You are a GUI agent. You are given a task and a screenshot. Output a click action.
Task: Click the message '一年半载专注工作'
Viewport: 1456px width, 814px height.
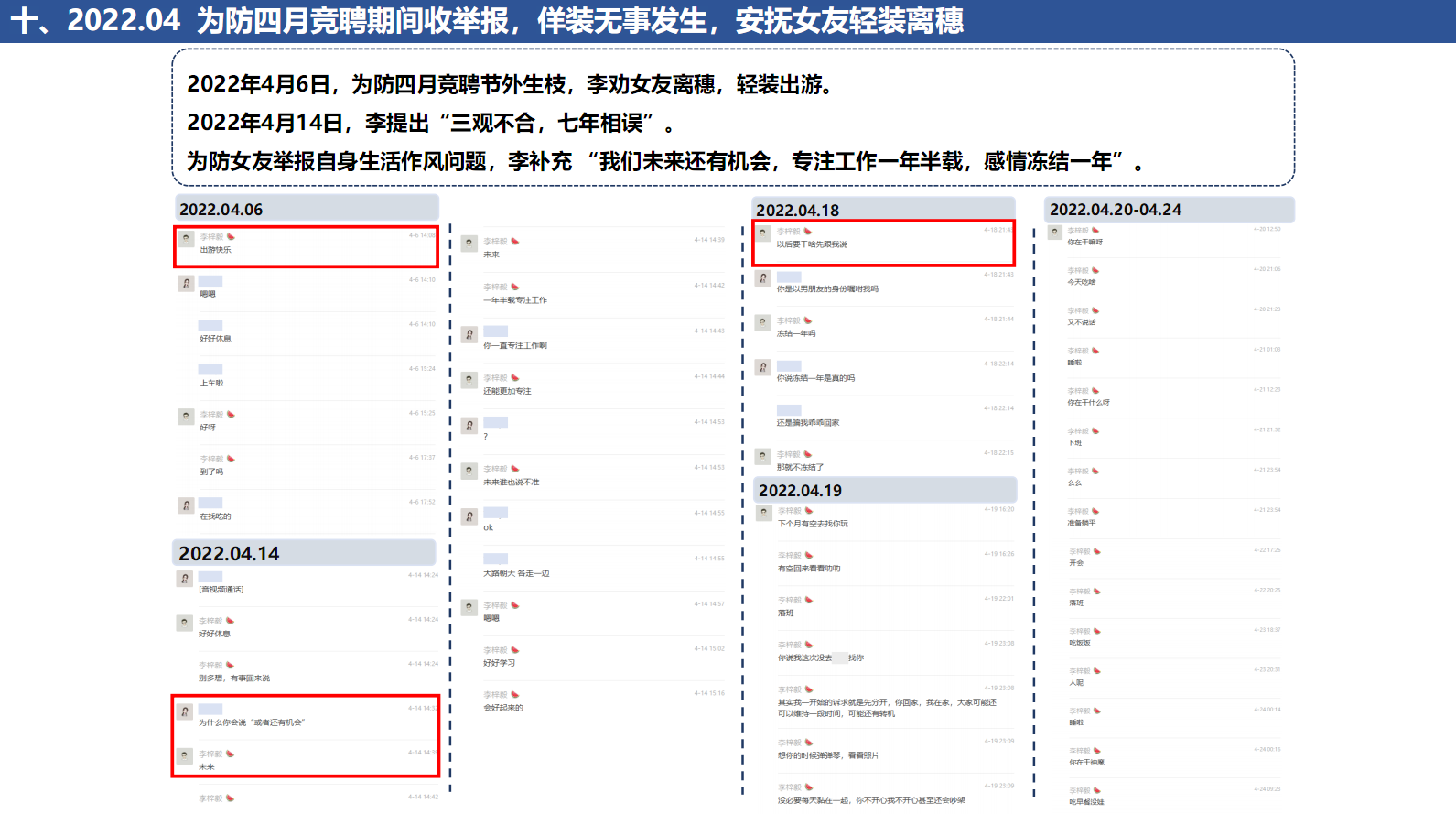[515, 300]
